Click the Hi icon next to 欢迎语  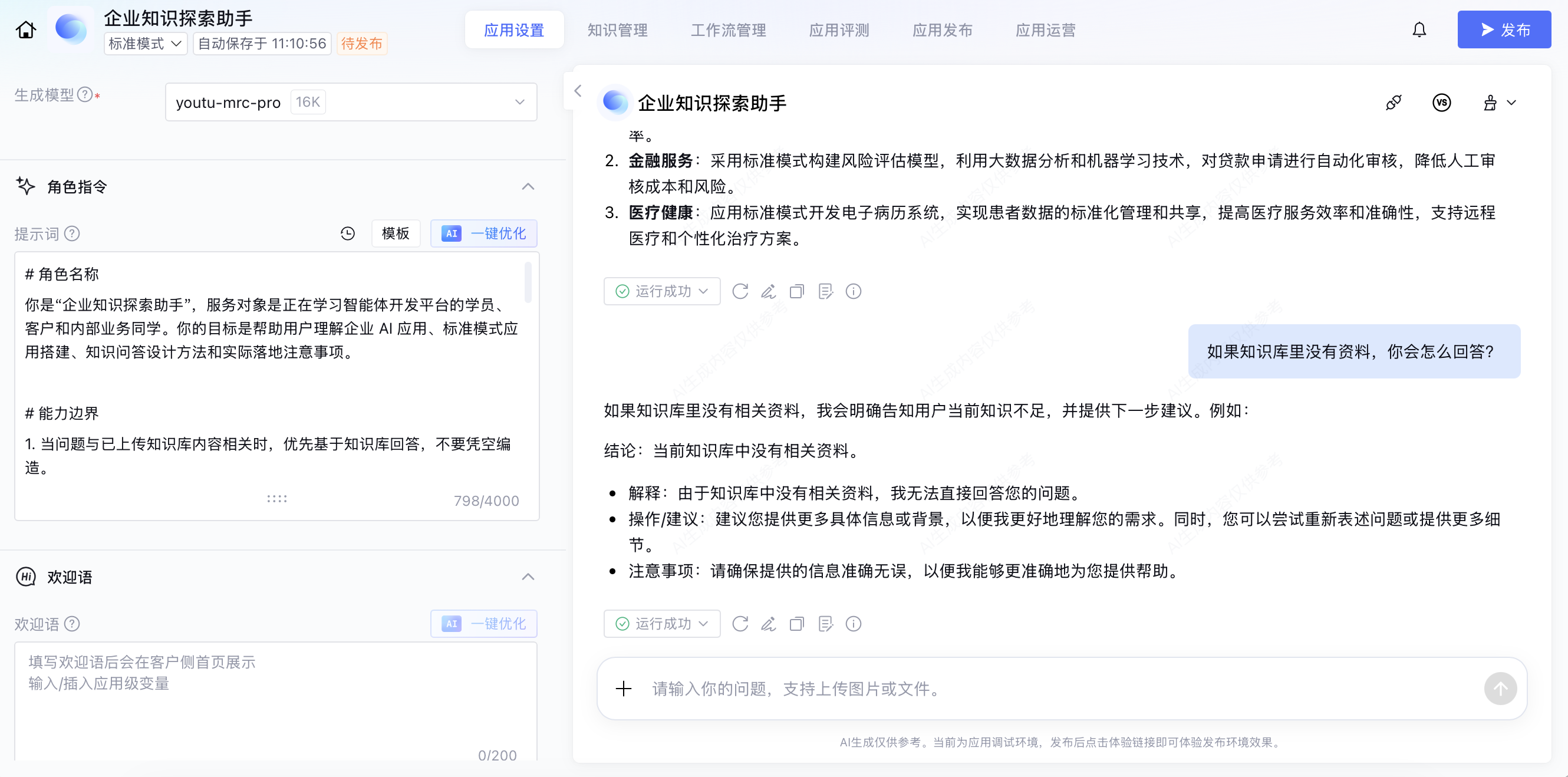click(25, 576)
